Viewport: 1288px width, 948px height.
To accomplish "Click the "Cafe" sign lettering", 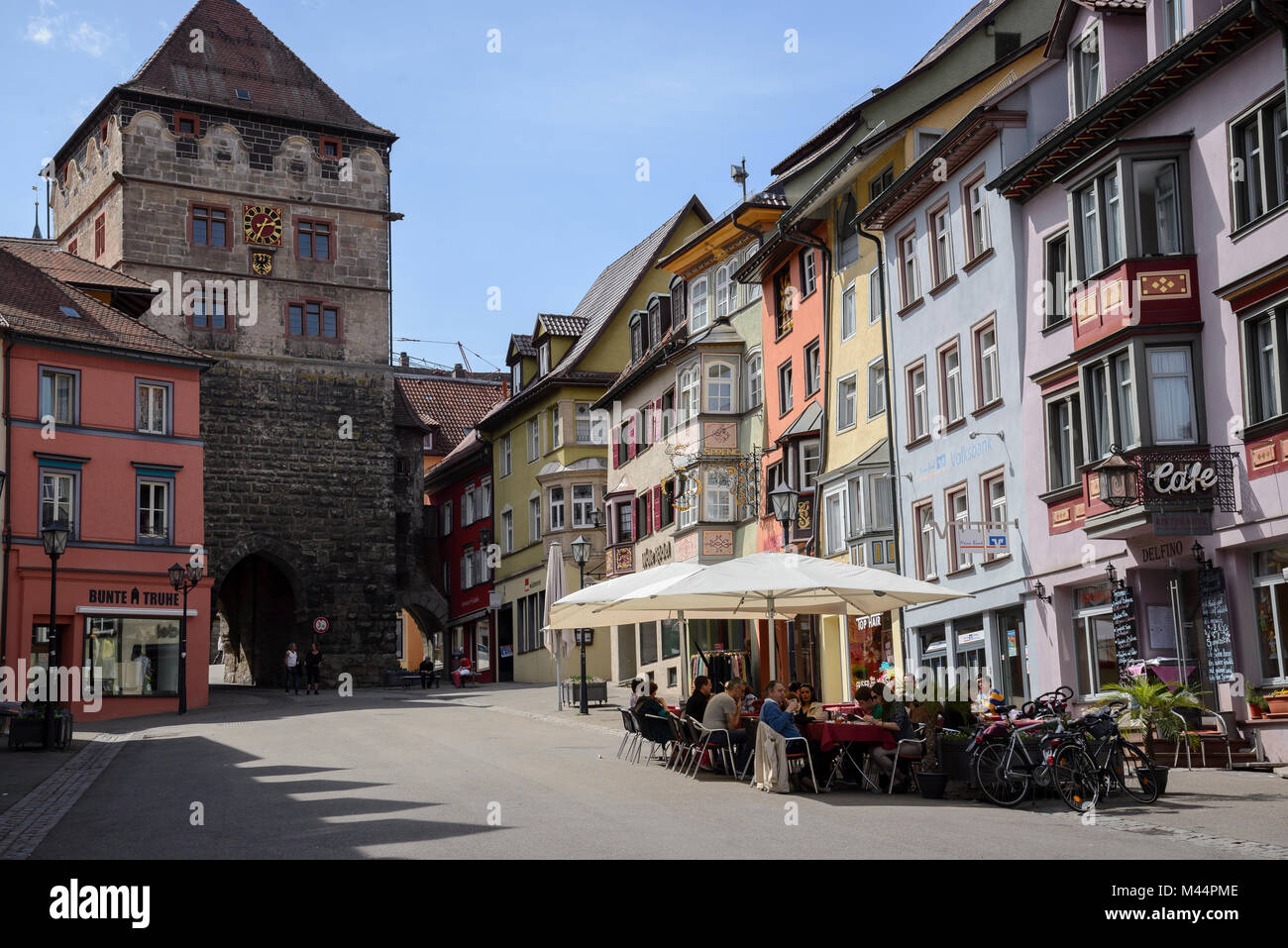I will click(1183, 477).
